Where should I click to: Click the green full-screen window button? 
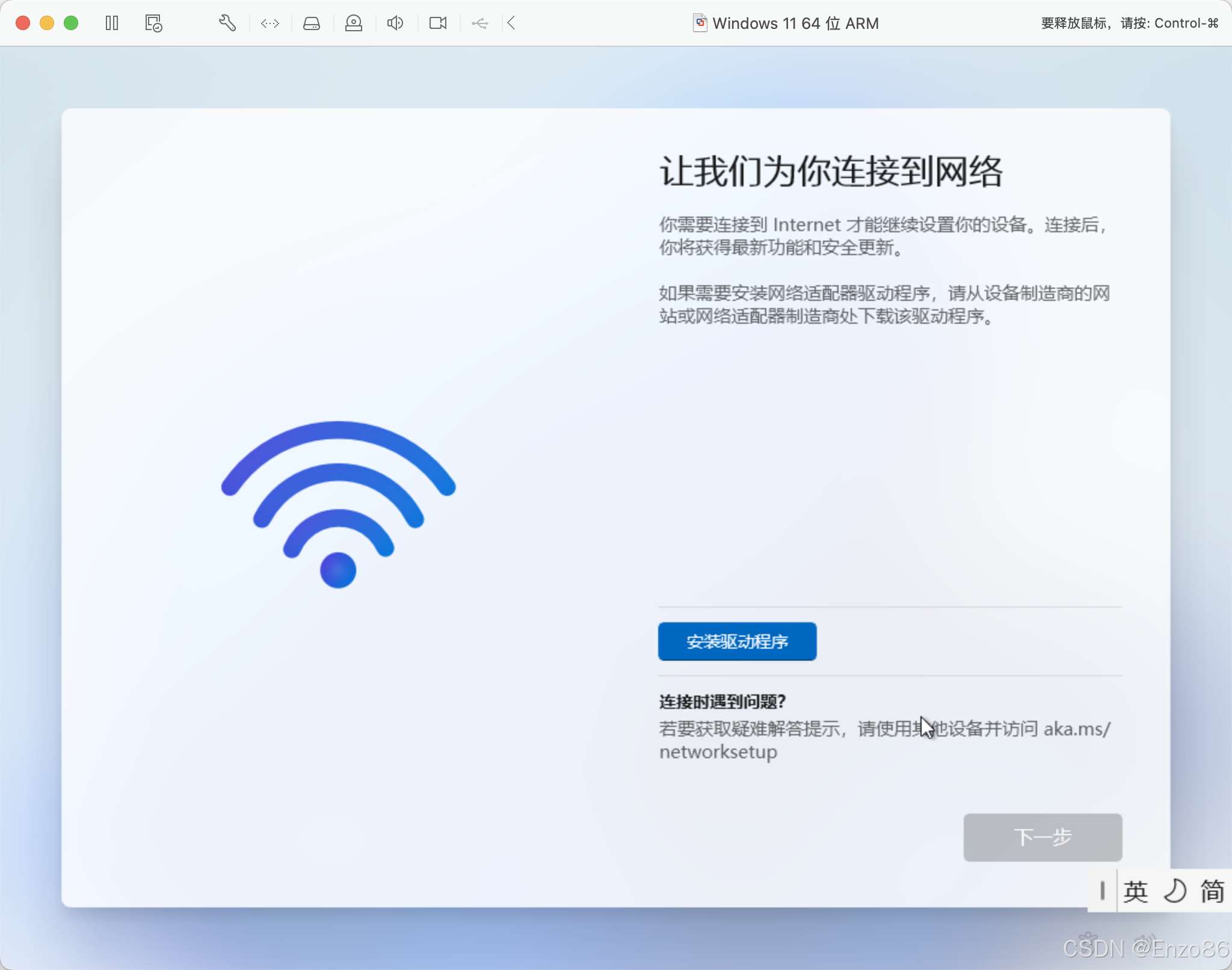point(71,23)
